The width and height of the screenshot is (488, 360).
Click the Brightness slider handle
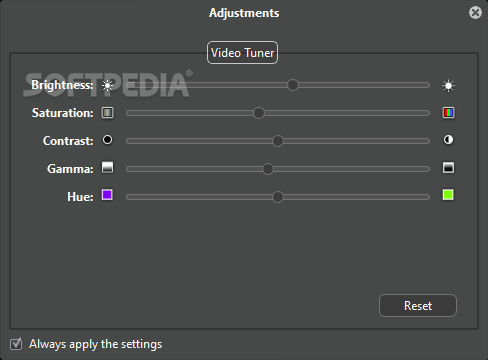293,85
